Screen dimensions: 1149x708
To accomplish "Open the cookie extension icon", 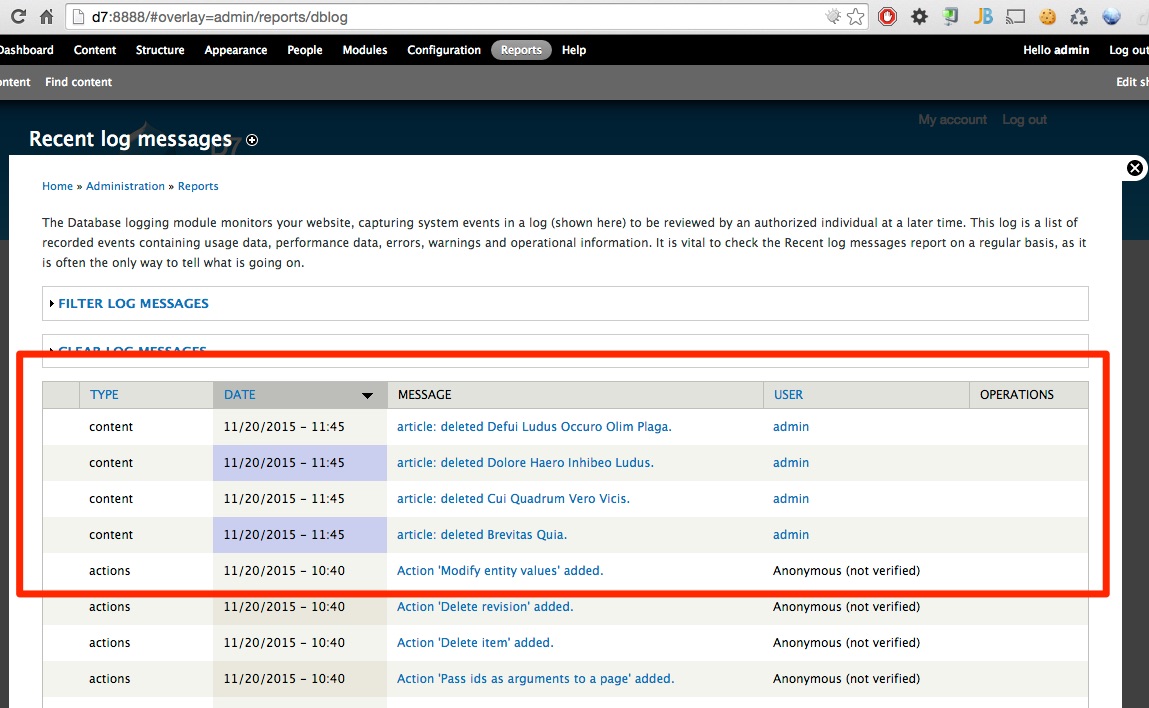I will point(1047,17).
